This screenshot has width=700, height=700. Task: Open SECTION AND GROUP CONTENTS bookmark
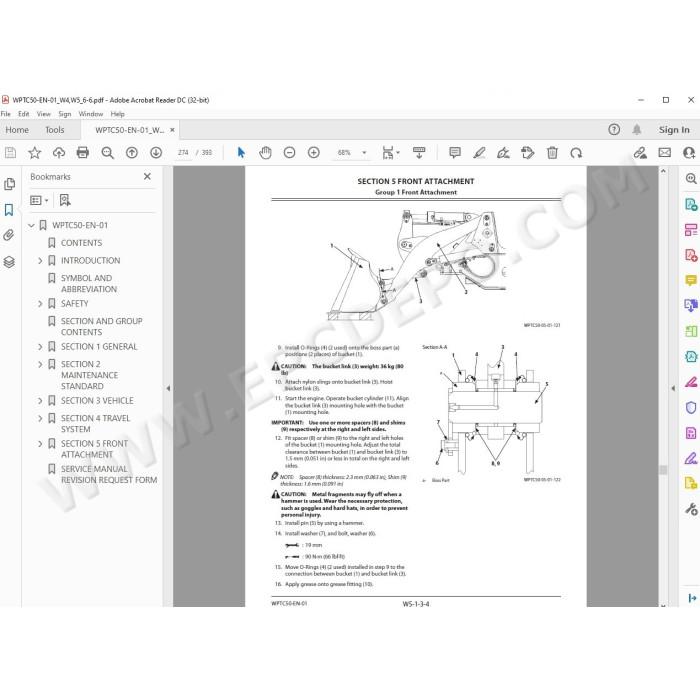tap(101, 326)
